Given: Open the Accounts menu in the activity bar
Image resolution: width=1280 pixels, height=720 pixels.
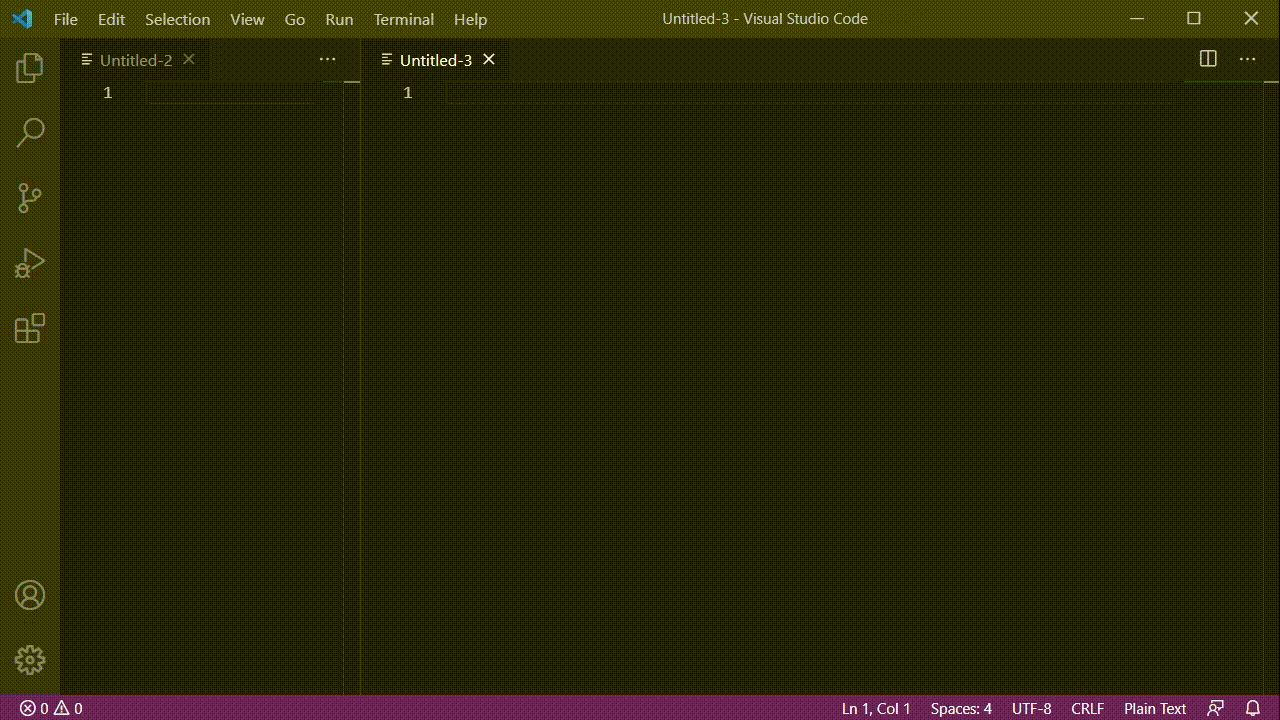Looking at the screenshot, I should (29, 595).
